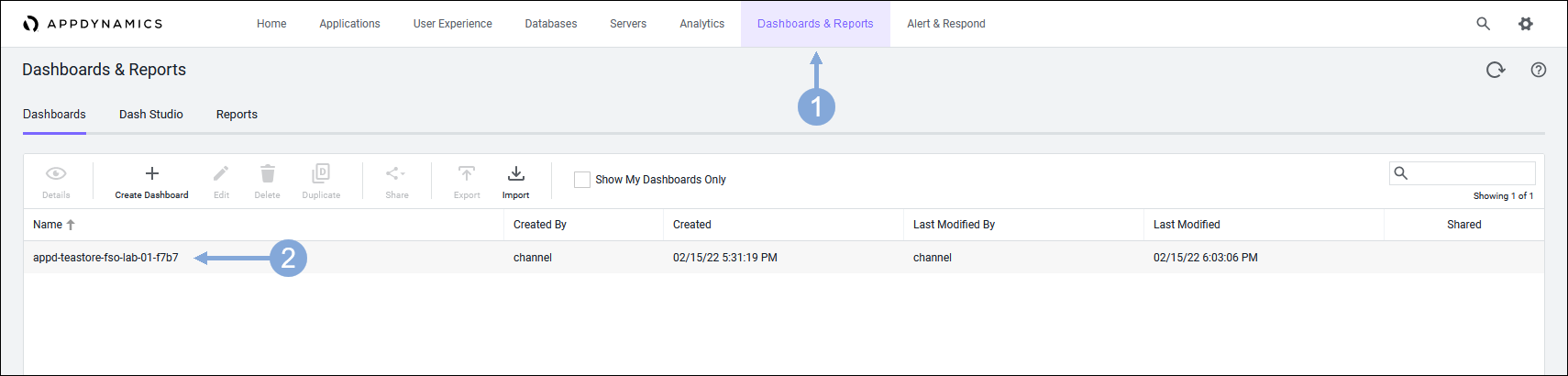Open the Share dropdown in toolbar

(x=396, y=173)
